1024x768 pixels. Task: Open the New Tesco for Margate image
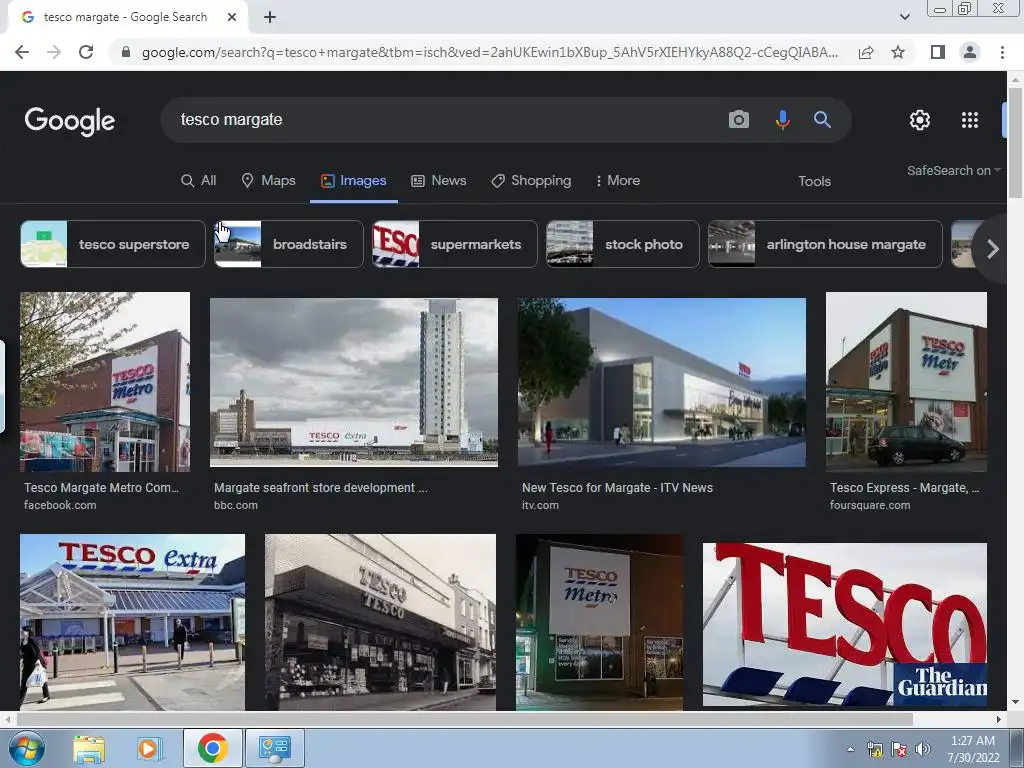(x=662, y=383)
